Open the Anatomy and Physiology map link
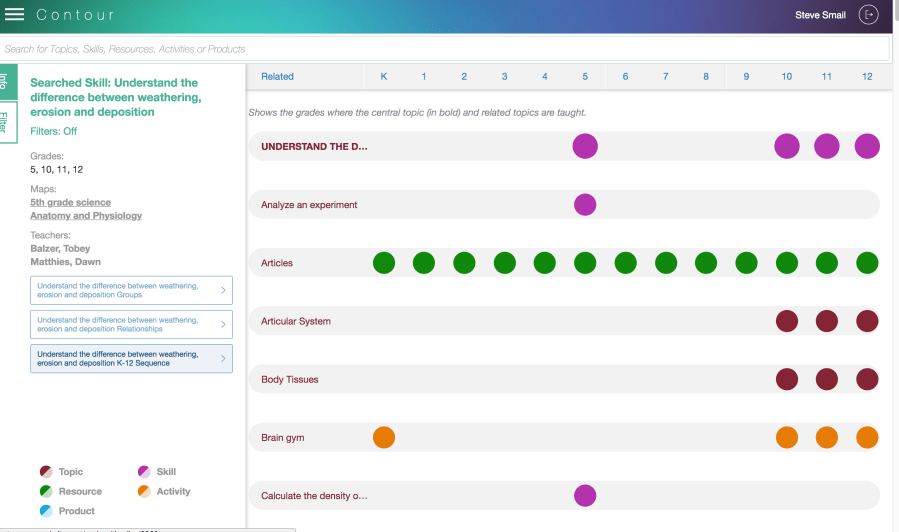 [x=86, y=215]
